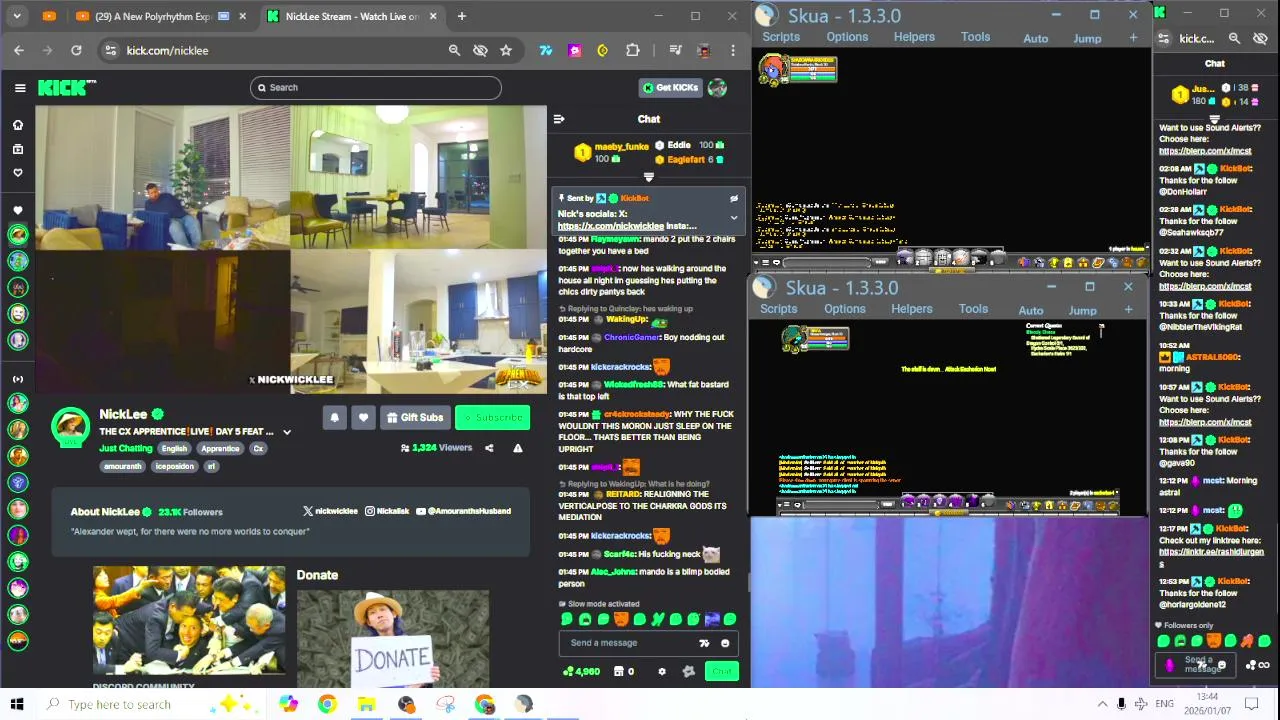Click the Discord community image
Viewport: 1280px width, 720px height.
pyautogui.click(x=189, y=621)
